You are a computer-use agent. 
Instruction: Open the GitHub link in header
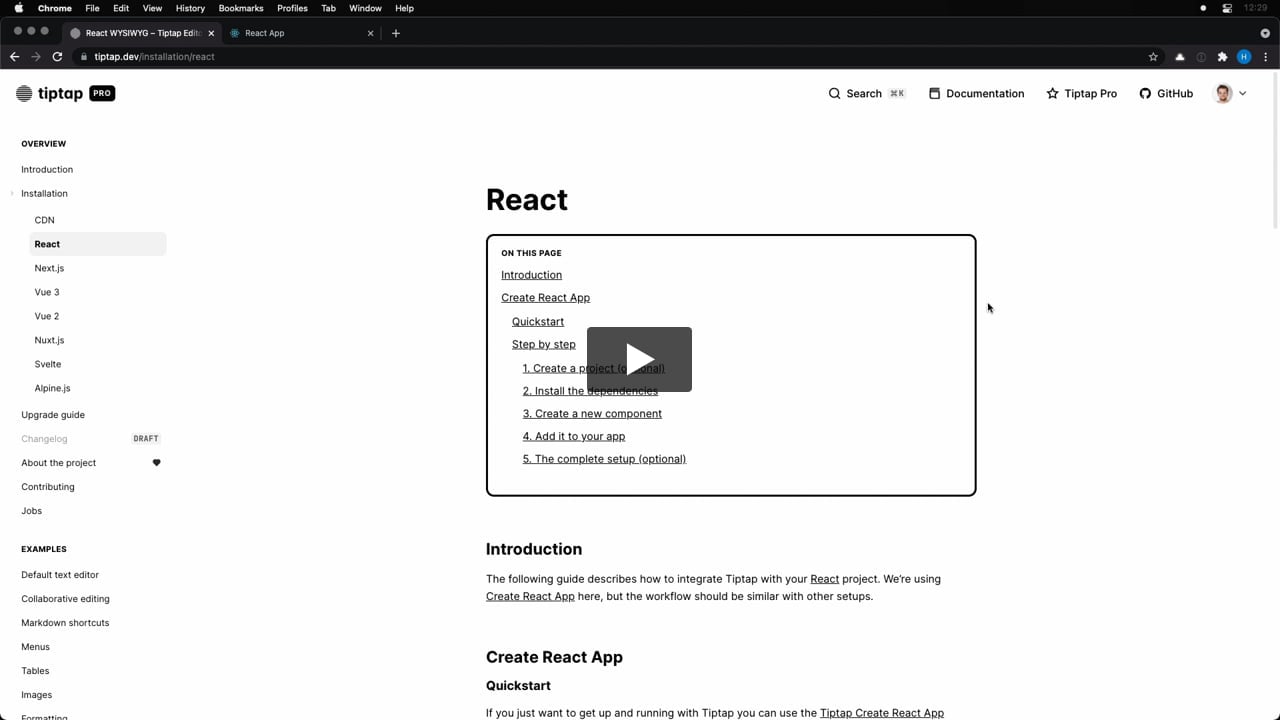click(x=1166, y=93)
